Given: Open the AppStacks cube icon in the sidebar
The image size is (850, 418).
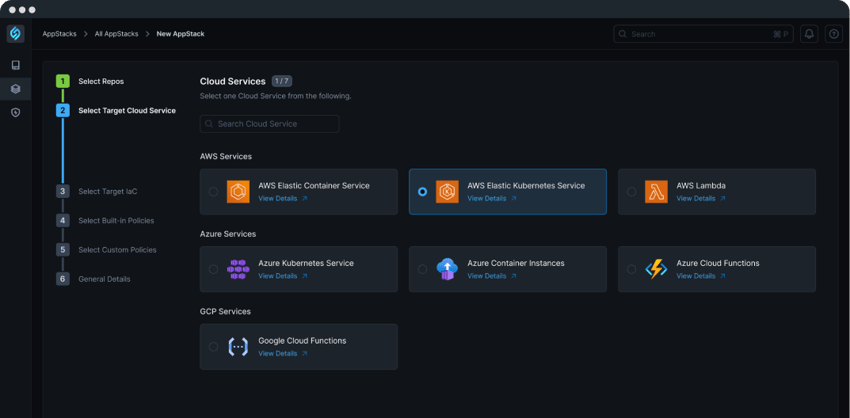Looking at the screenshot, I should coord(15,89).
